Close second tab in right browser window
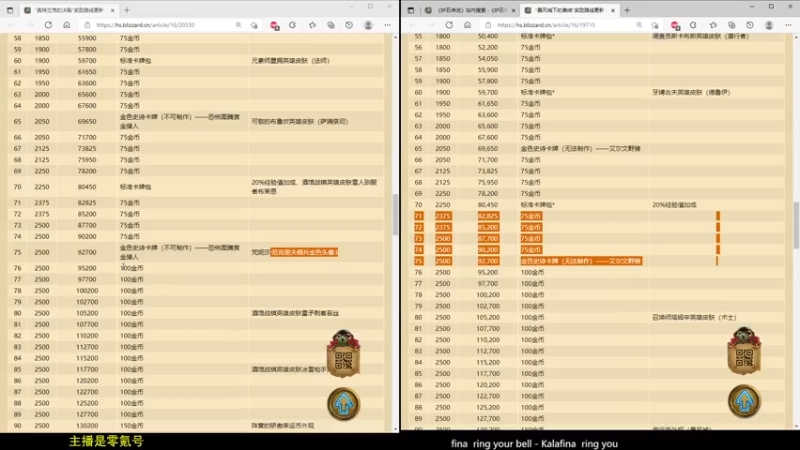Image resolution: width=800 pixels, height=450 pixels. pyautogui.click(x=613, y=10)
